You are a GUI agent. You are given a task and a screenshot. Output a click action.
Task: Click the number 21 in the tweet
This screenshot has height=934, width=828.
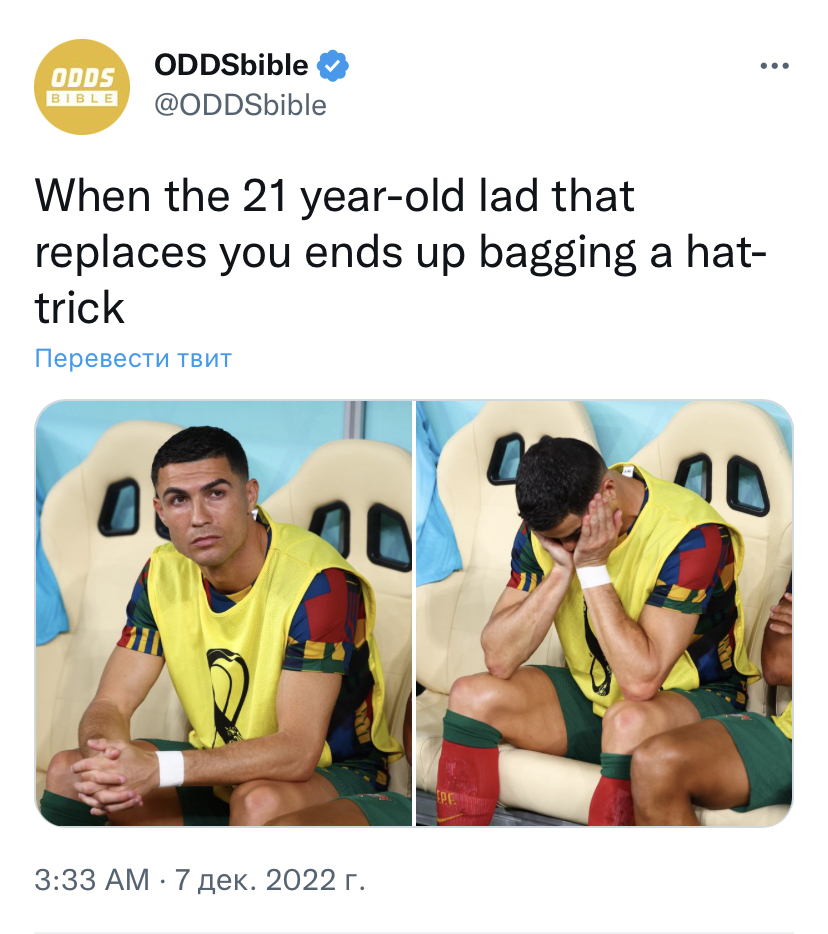[266, 197]
